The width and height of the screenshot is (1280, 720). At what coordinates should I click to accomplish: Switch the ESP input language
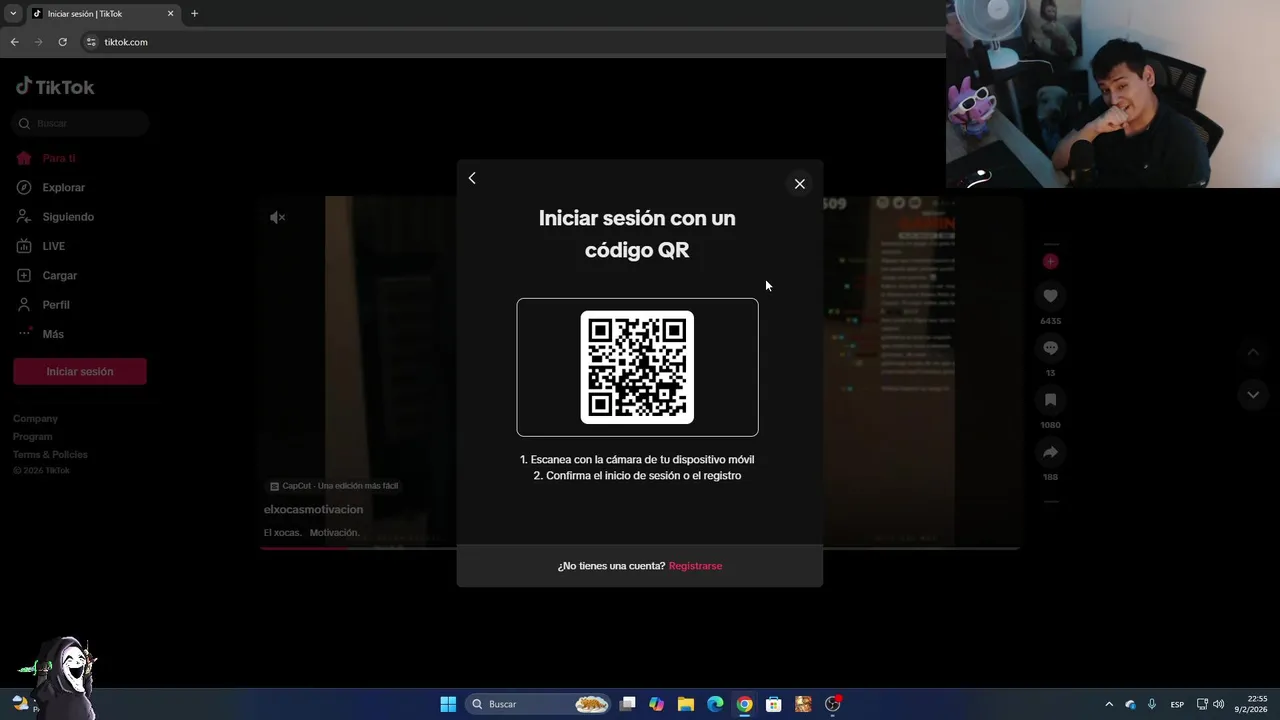click(1177, 704)
